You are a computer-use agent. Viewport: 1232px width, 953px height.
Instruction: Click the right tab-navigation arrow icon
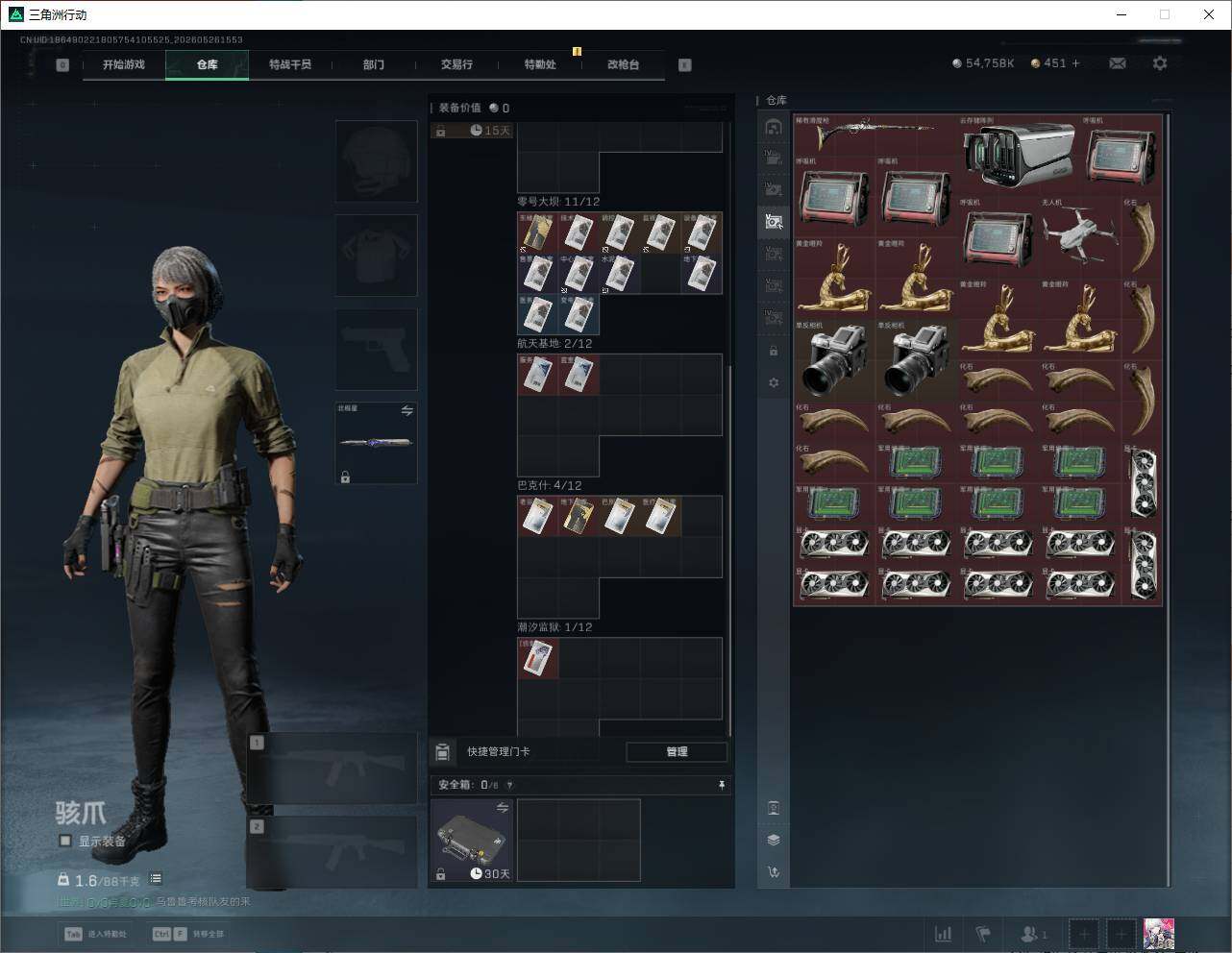click(685, 65)
